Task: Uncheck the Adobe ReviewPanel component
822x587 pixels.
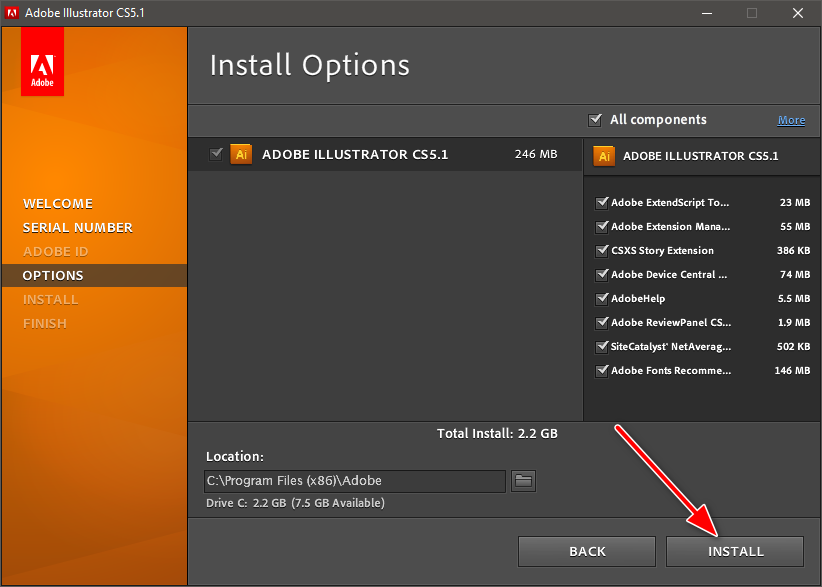Action: pos(602,323)
